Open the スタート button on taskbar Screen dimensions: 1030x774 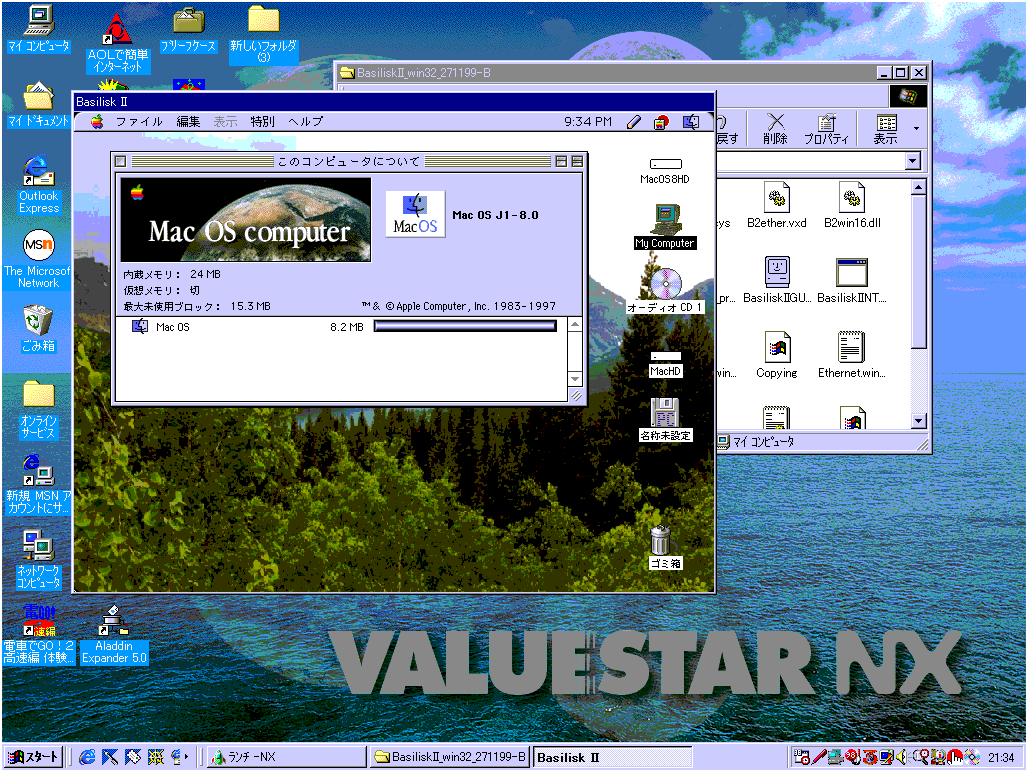33,757
